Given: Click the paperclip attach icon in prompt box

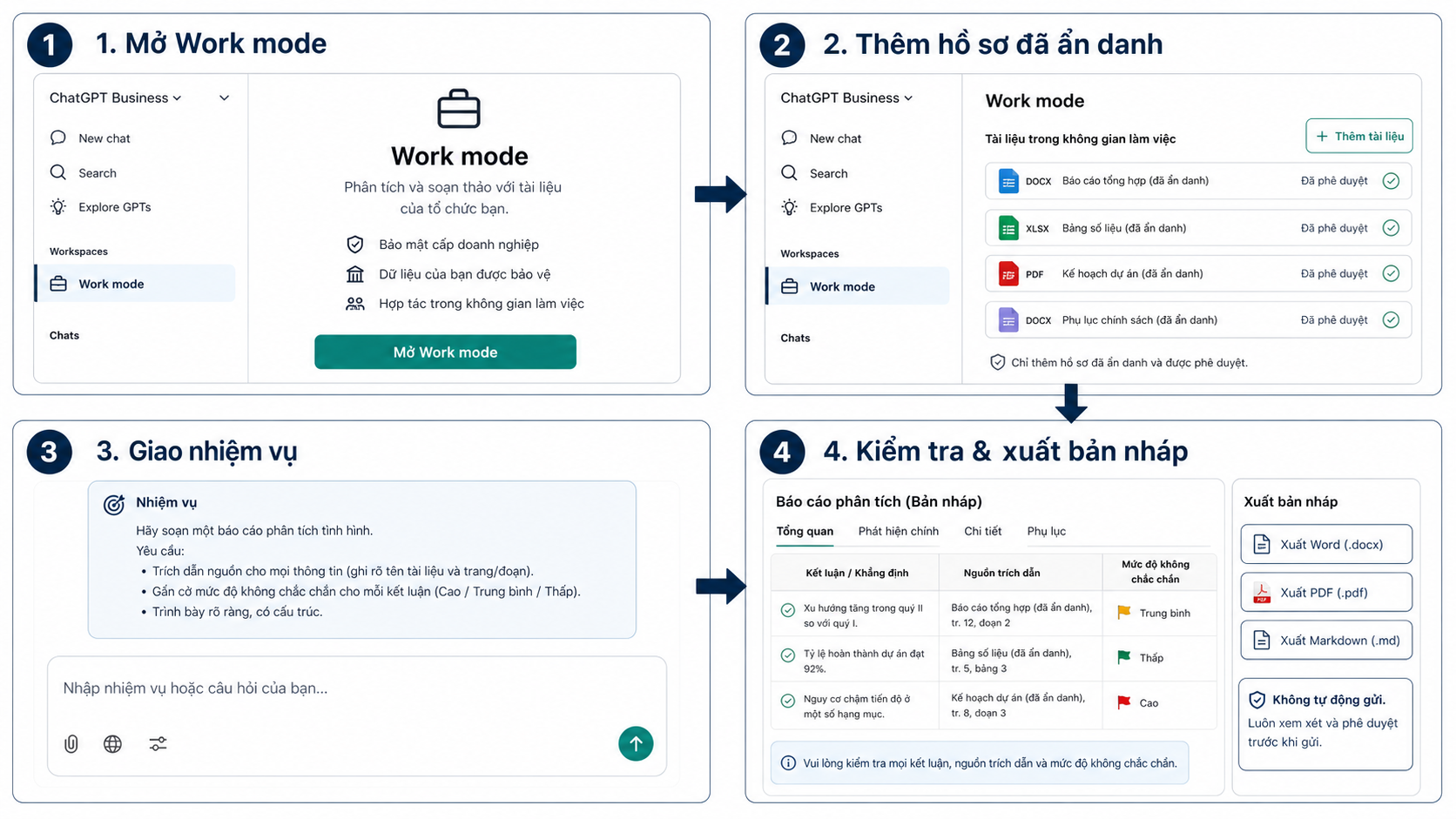Looking at the screenshot, I should (71, 743).
